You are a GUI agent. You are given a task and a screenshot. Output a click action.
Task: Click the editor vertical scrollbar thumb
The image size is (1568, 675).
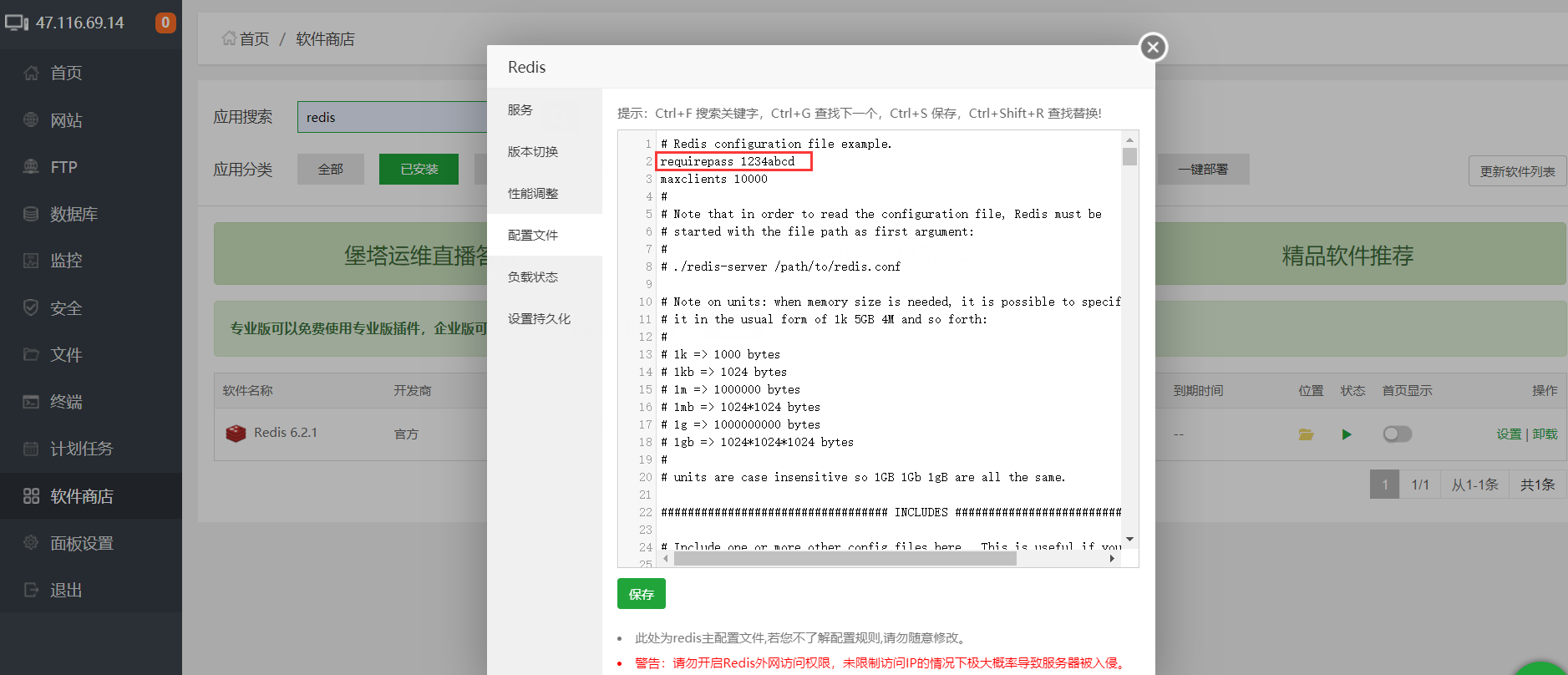1129,157
